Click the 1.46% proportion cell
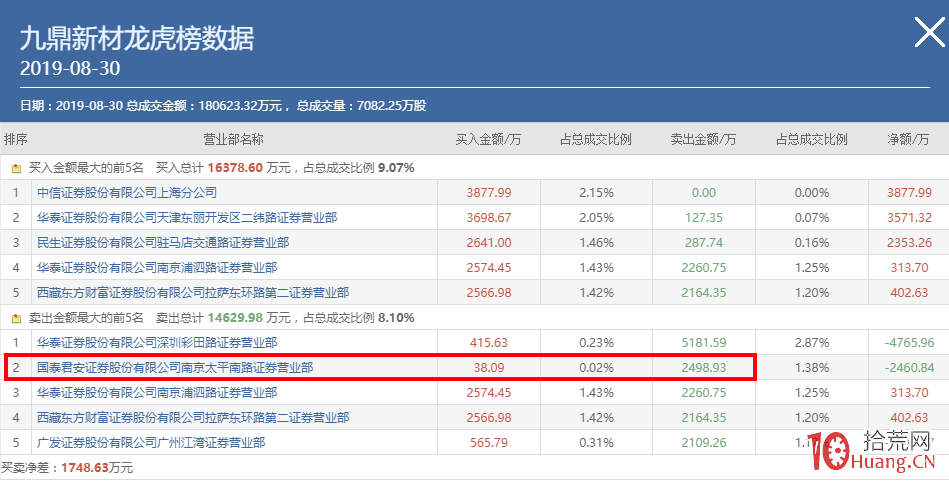 pyautogui.click(x=596, y=243)
